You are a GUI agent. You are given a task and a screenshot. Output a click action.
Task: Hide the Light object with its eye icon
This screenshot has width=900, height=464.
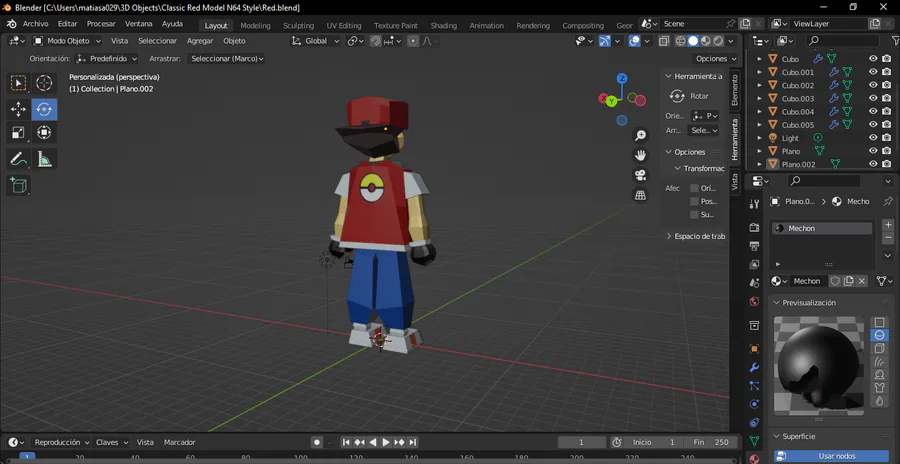(873, 138)
